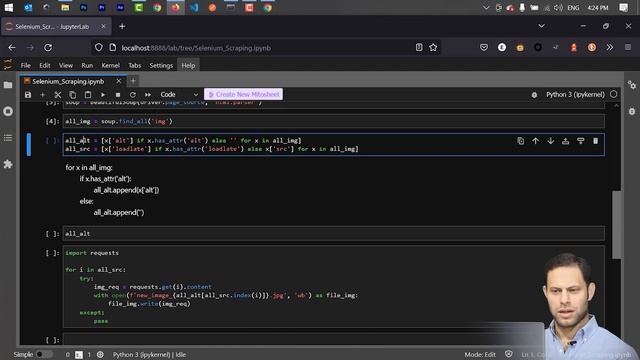The width and height of the screenshot is (640, 360).
Task: Open the Kernel menu
Action: [111, 65]
